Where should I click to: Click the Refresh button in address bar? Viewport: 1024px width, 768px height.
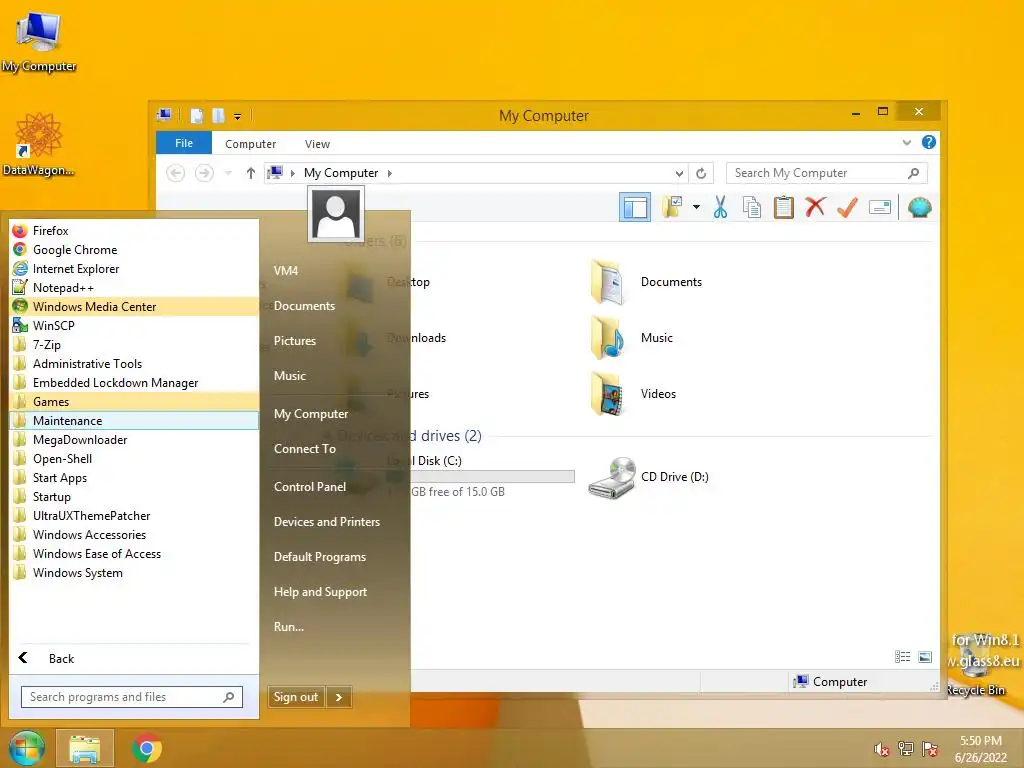click(x=701, y=173)
